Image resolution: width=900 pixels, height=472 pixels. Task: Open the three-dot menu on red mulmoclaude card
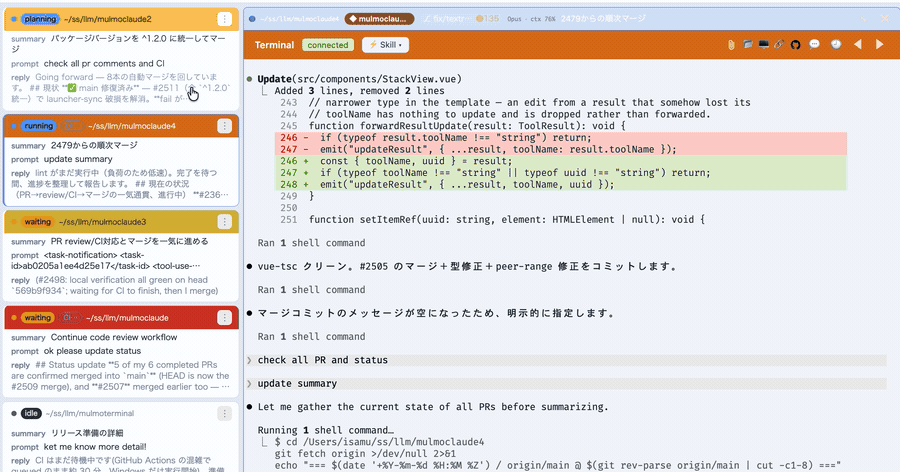224,318
